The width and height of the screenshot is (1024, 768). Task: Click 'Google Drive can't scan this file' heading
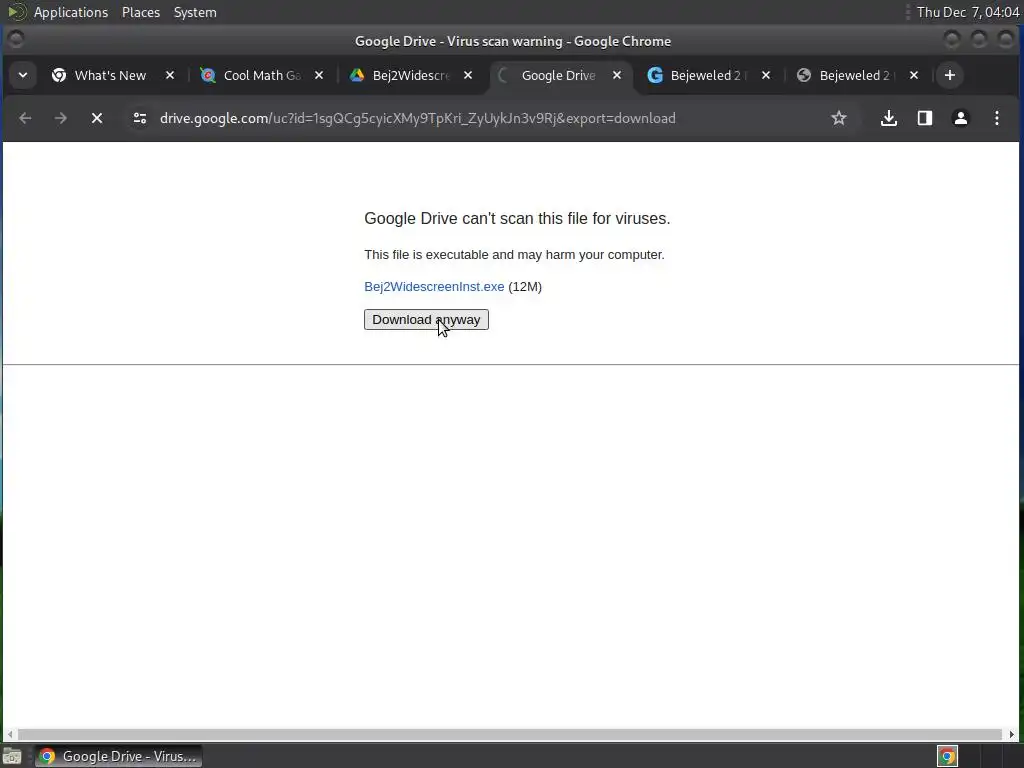click(x=517, y=218)
